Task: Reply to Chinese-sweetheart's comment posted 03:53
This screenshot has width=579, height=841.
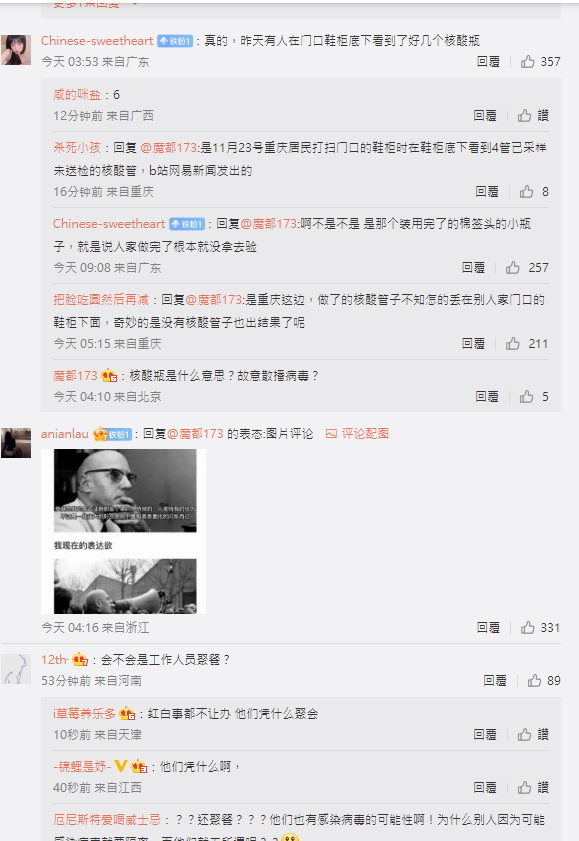Action: click(x=488, y=62)
